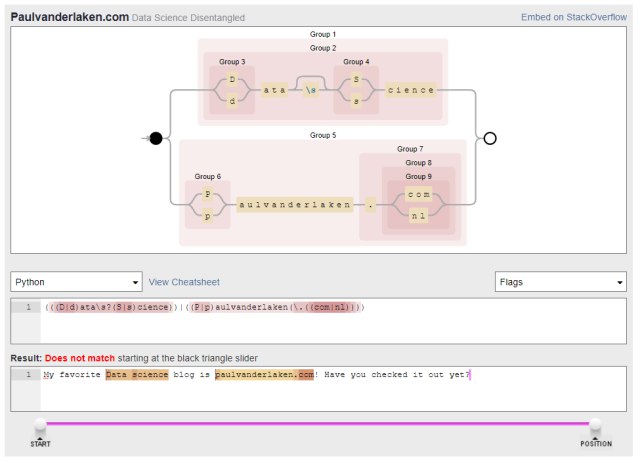Open the View Cheatsheet link
640x463 pixels.
click(184, 282)
